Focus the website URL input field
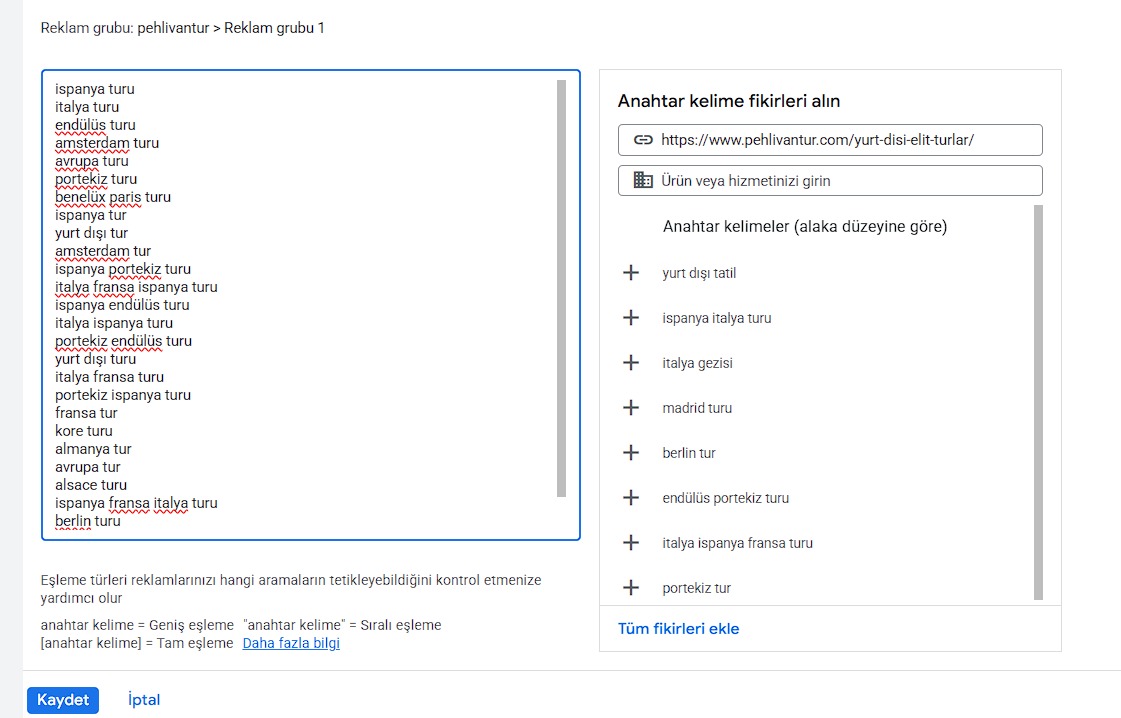 pos(840,140)
